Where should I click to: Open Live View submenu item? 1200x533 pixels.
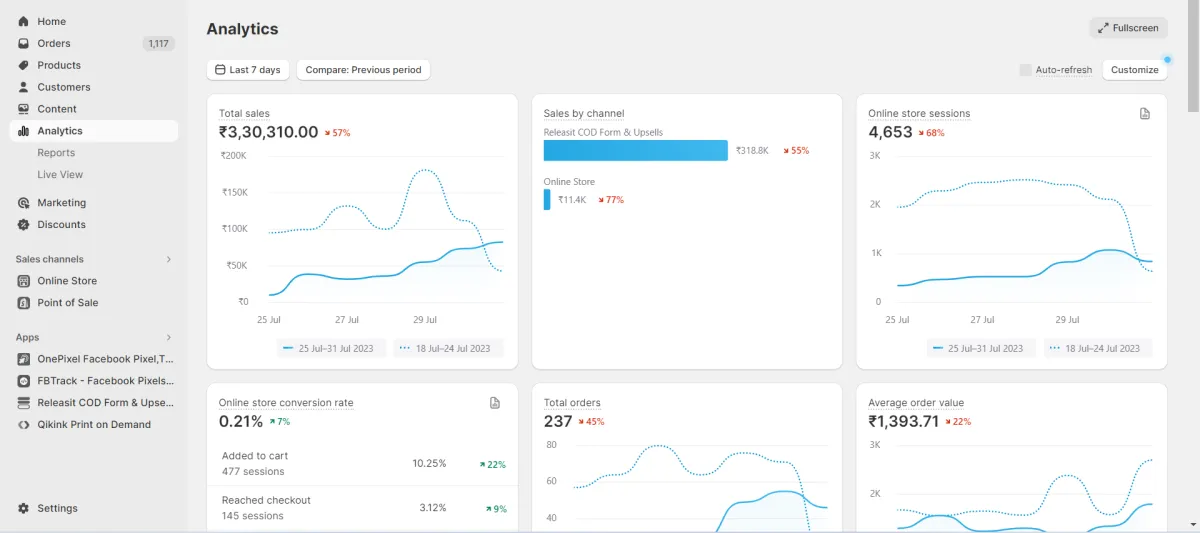point(60,175)
